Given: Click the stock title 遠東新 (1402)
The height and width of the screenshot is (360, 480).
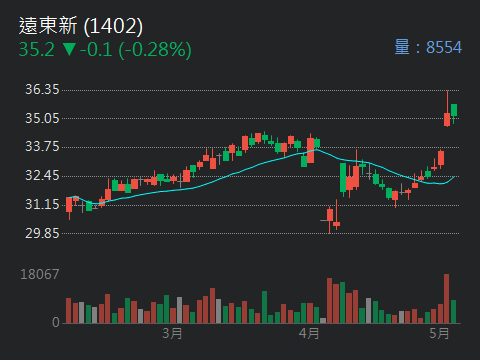Looking at the screenshot, I should point(81,26).
